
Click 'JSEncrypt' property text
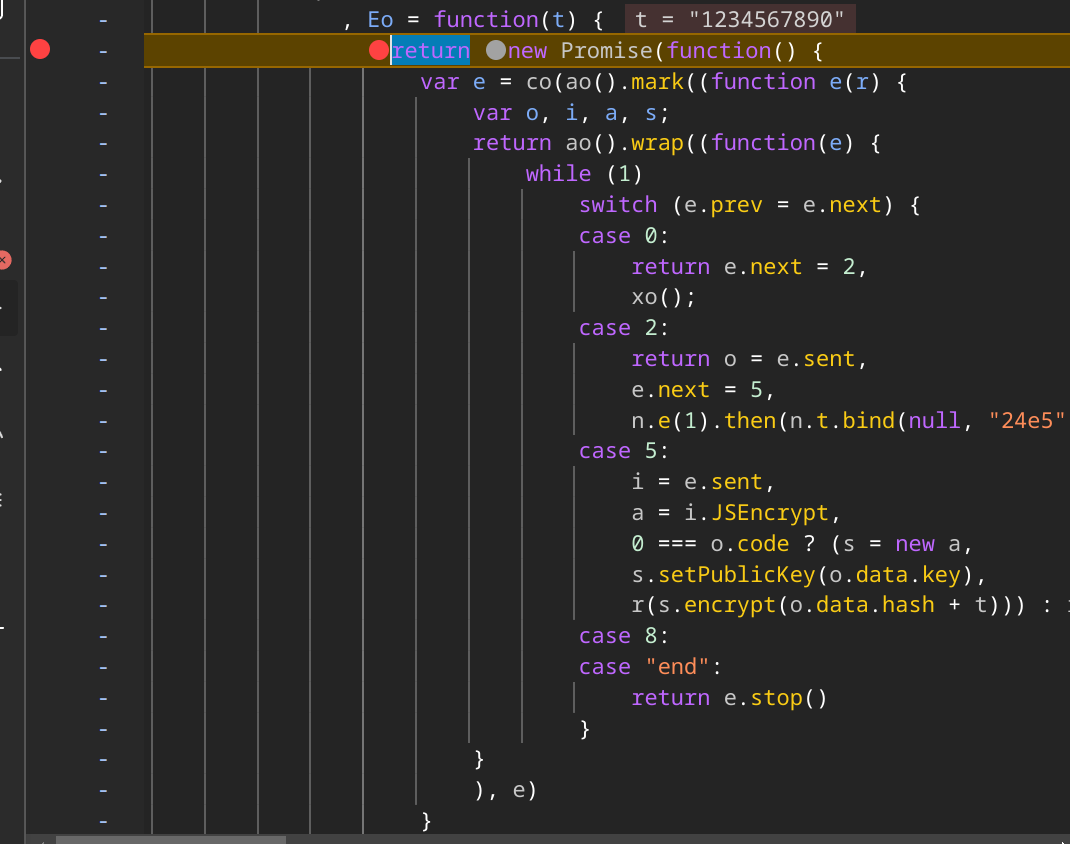point(770,512)
